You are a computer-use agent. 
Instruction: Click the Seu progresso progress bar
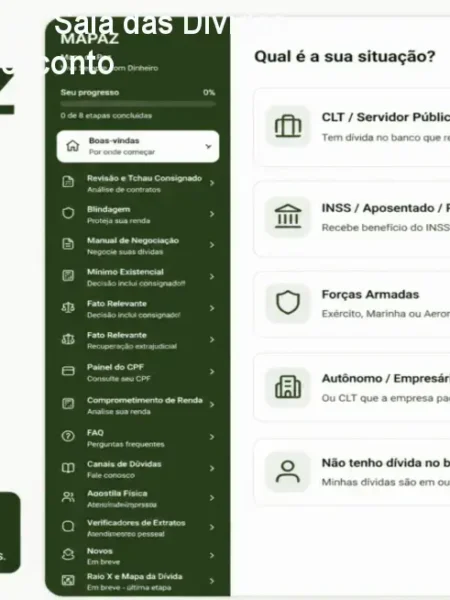pyautogui.click(x=138, y=104)
